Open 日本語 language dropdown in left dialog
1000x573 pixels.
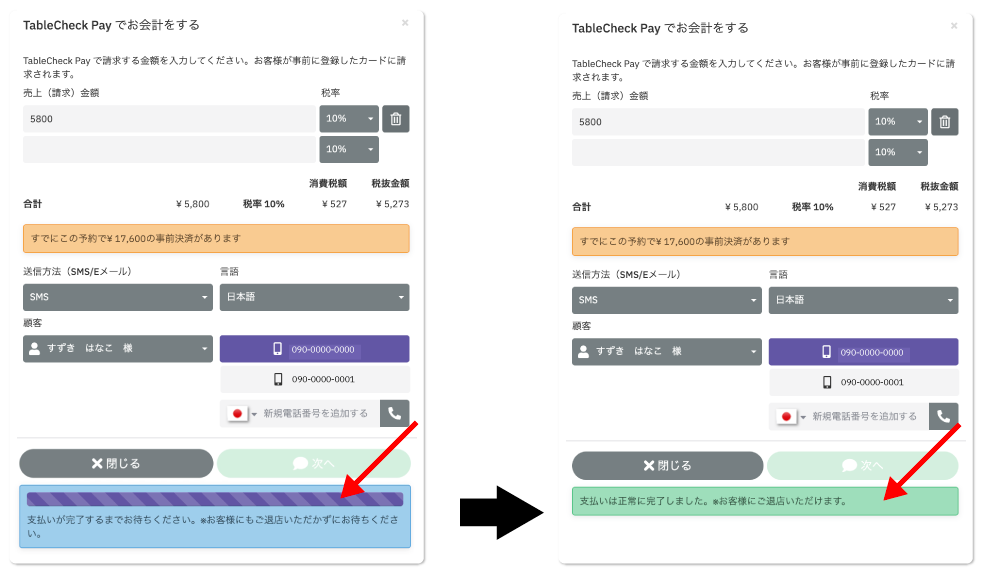click(314, 297)
